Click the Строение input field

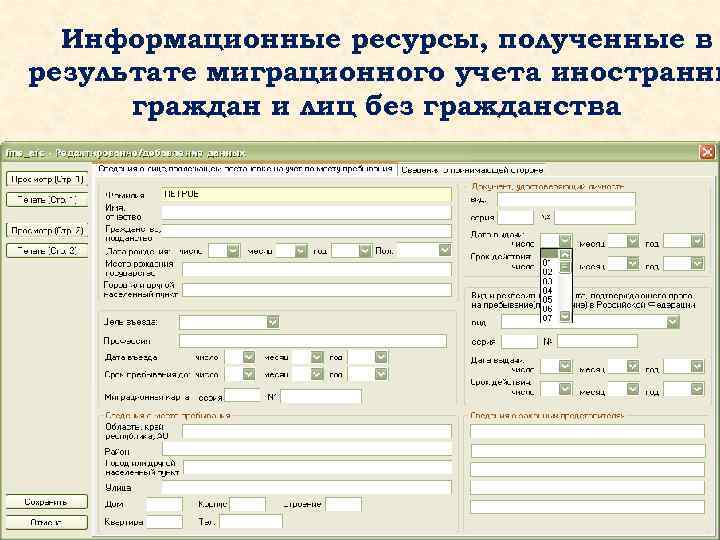[x=343, y=505]
